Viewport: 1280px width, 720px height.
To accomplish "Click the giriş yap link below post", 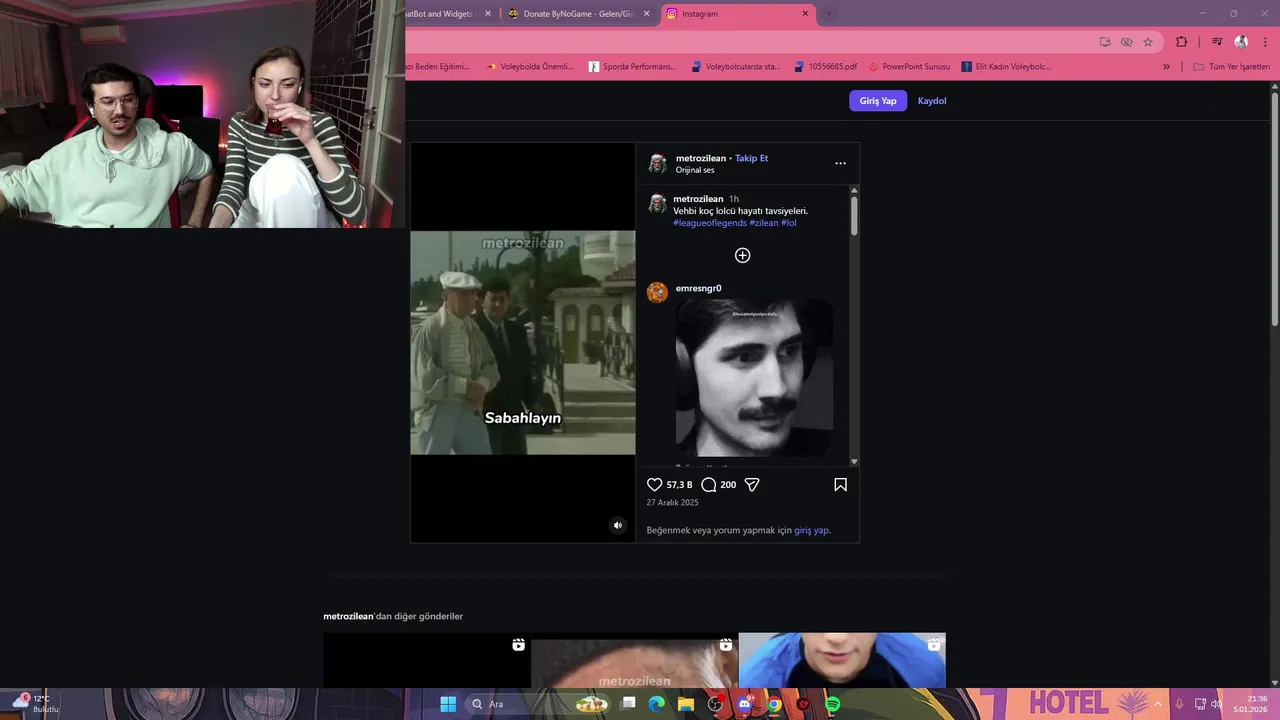I will pos(812,530).
